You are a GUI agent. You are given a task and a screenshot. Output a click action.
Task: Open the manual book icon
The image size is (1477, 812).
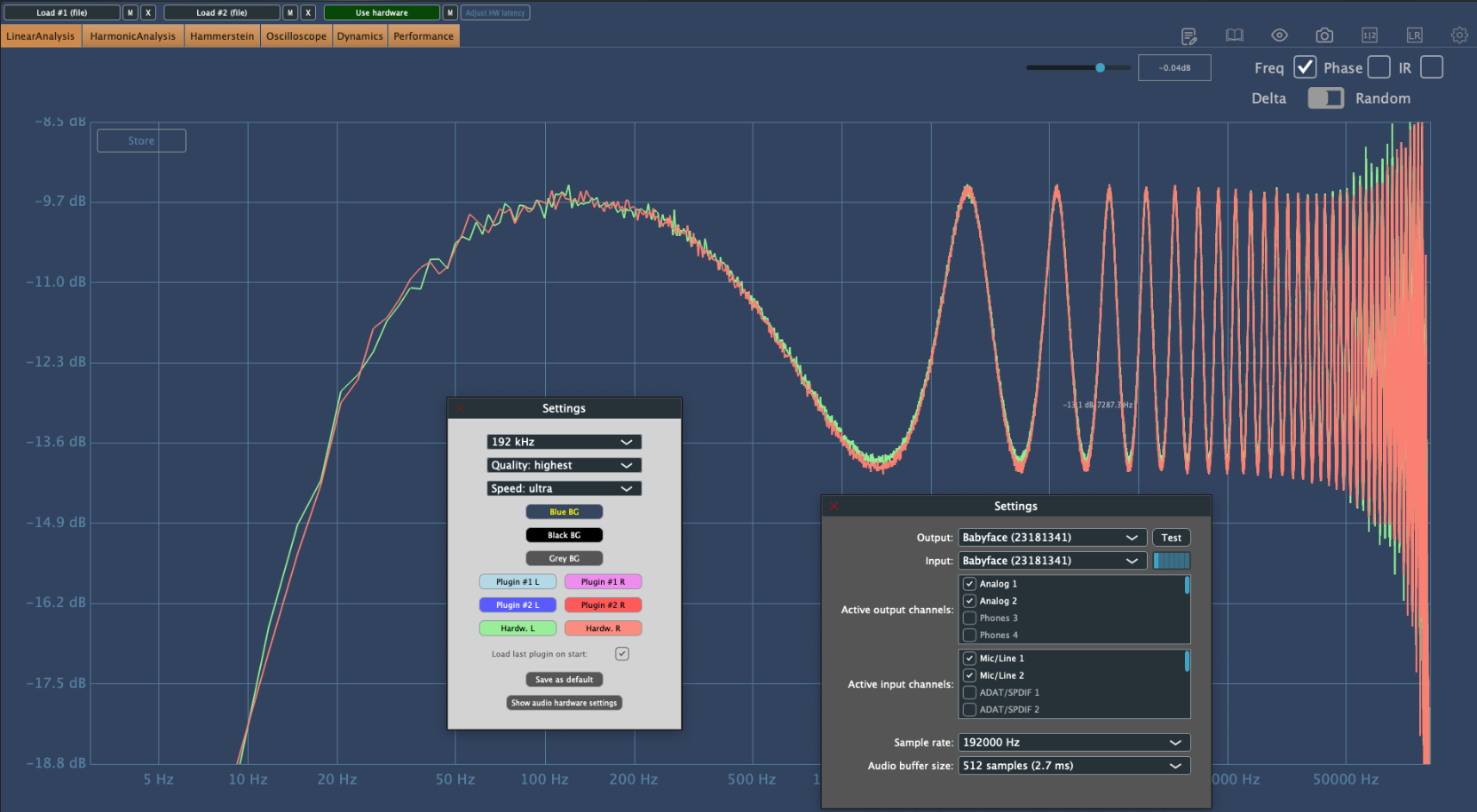point(1234,35)
